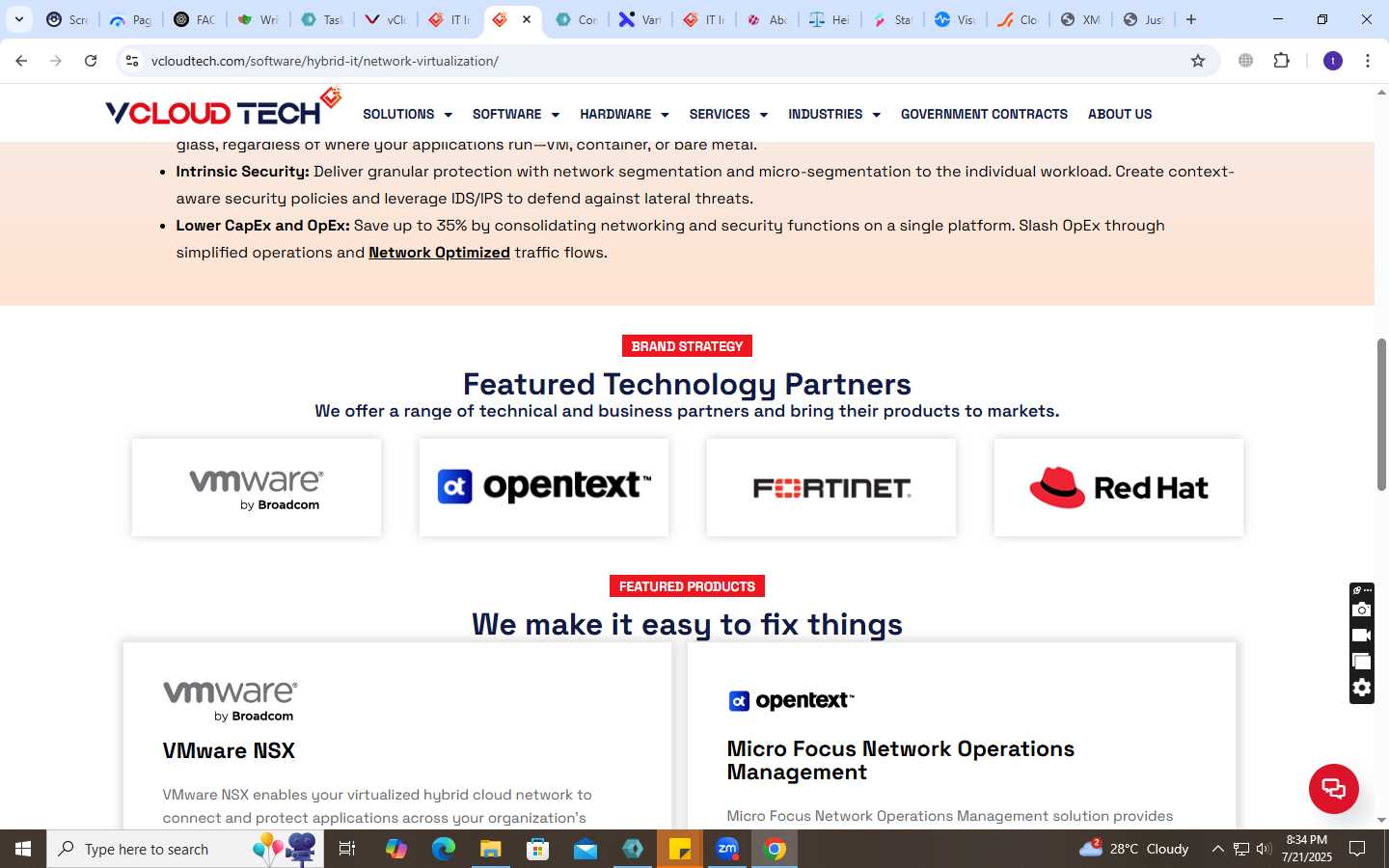The width and height of the screenshot is (1389, 868).
Task: Select the Fortinet partner card
Action: click(x=831, y=488)
